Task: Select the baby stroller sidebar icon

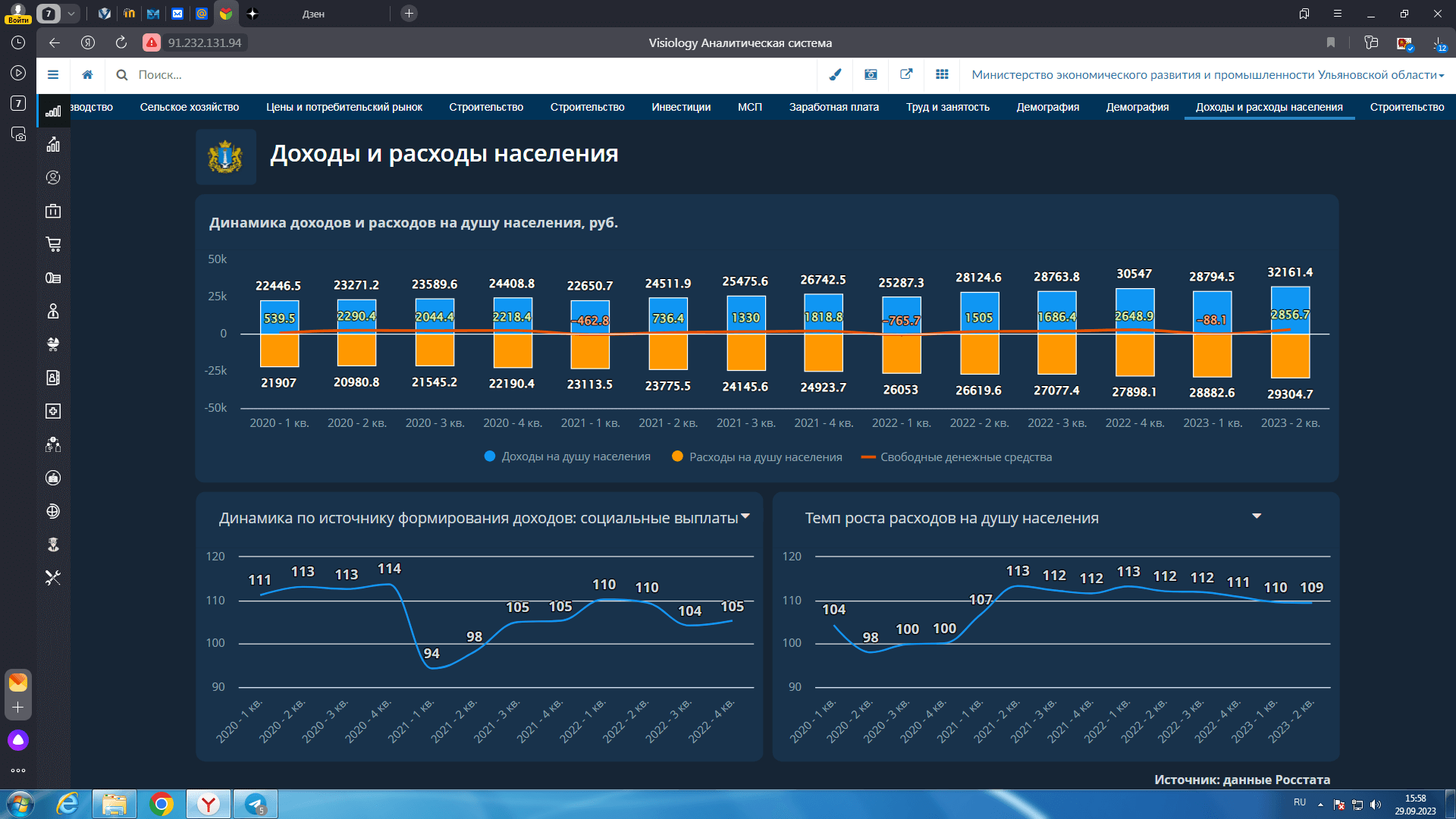Action: coord(53,344)
